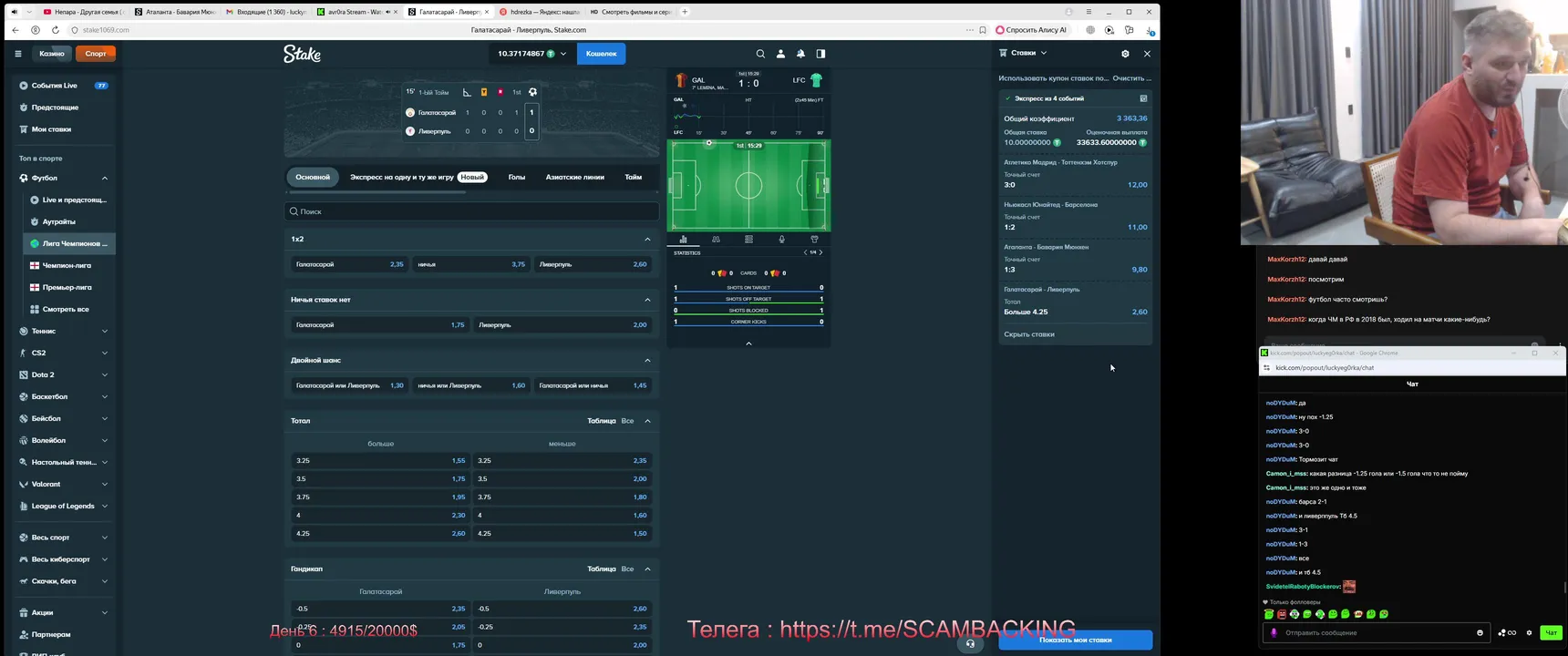Open a new browser tab
Viewport: 1568px width, 656px height.
tap(685, 12)
